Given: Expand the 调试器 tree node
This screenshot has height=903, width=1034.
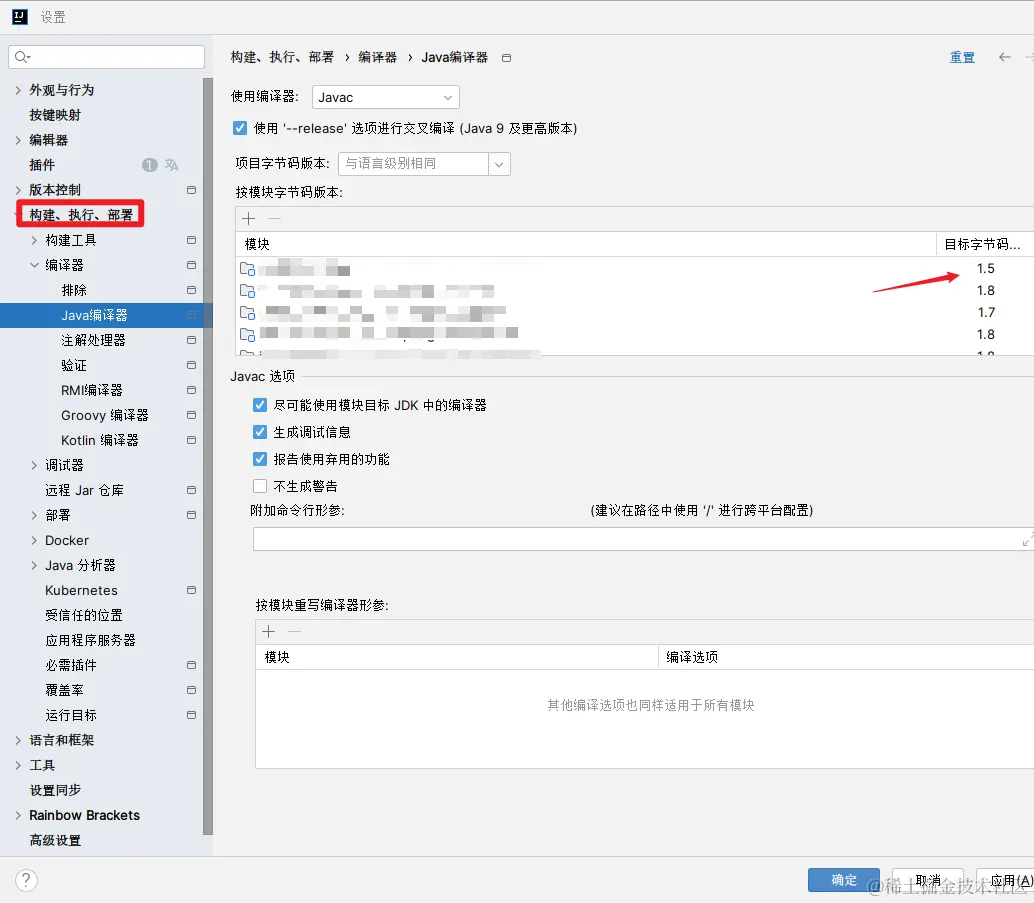Looking at the screenshot, I should coord(34,466).
